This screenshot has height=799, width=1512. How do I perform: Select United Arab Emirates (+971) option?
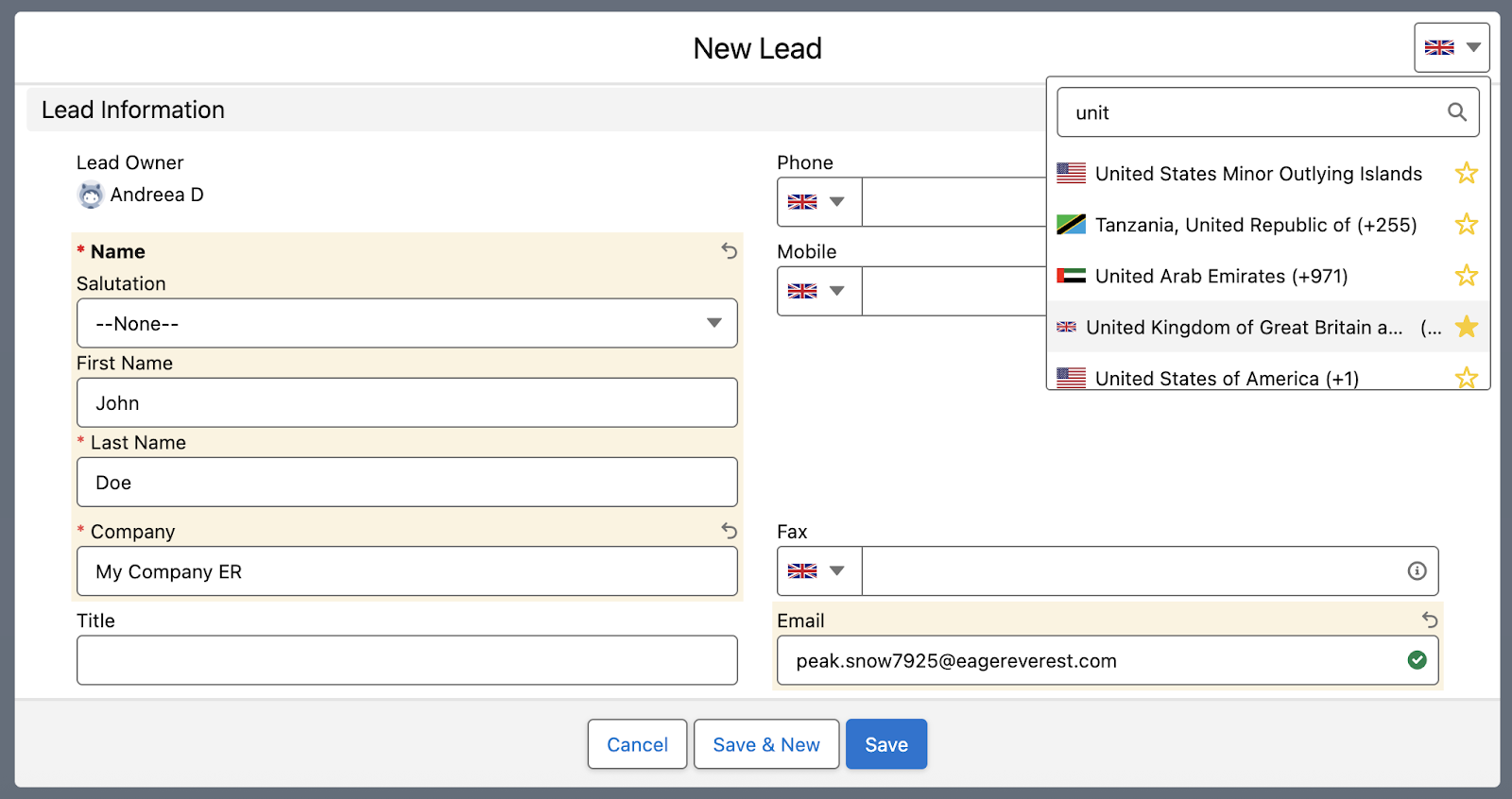1220,276
